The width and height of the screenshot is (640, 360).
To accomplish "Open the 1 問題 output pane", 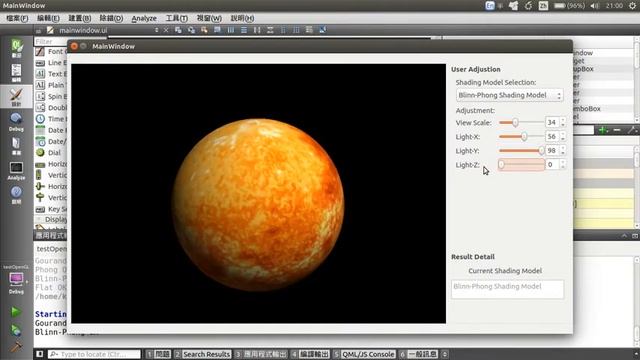I will tap(158, 354).
